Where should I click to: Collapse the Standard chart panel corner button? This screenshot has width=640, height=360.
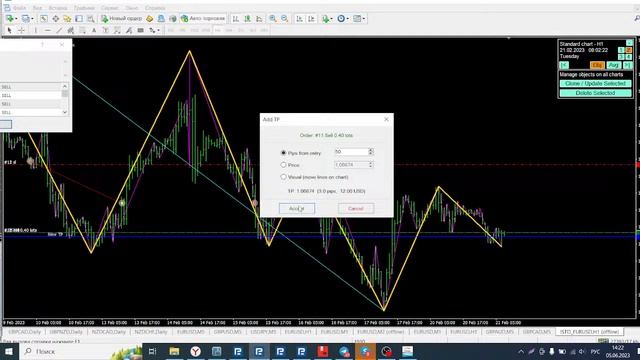pos(629,43)
